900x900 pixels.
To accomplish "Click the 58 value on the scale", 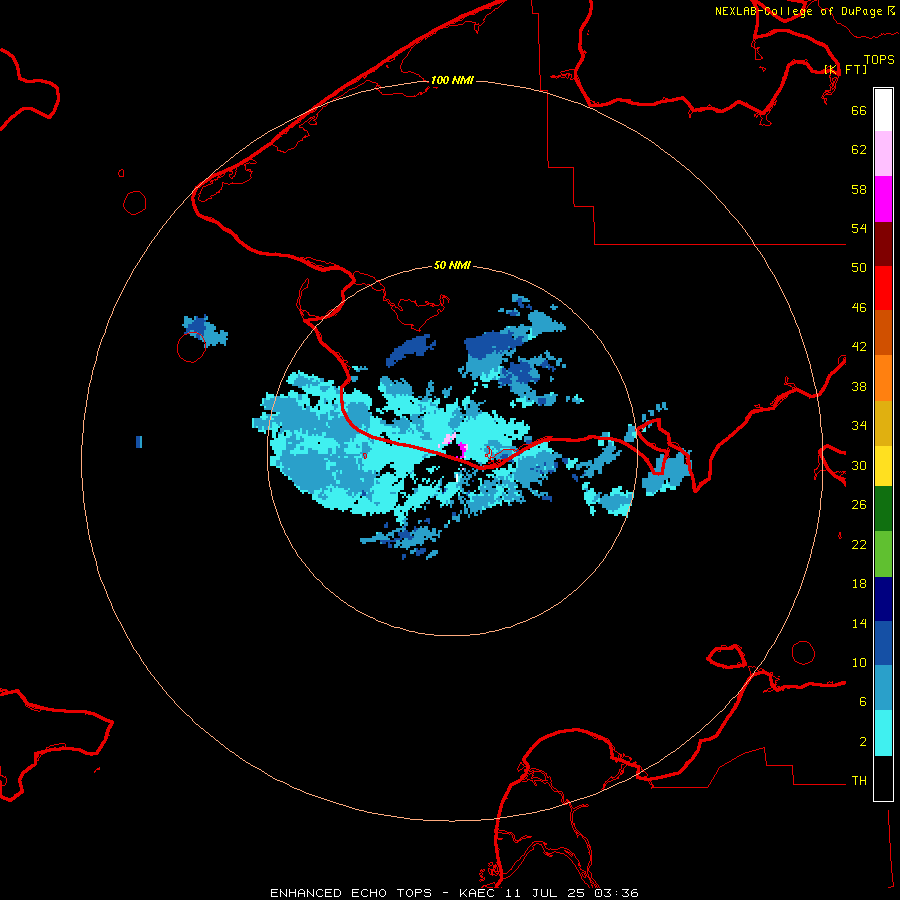I will click(859, 189).
